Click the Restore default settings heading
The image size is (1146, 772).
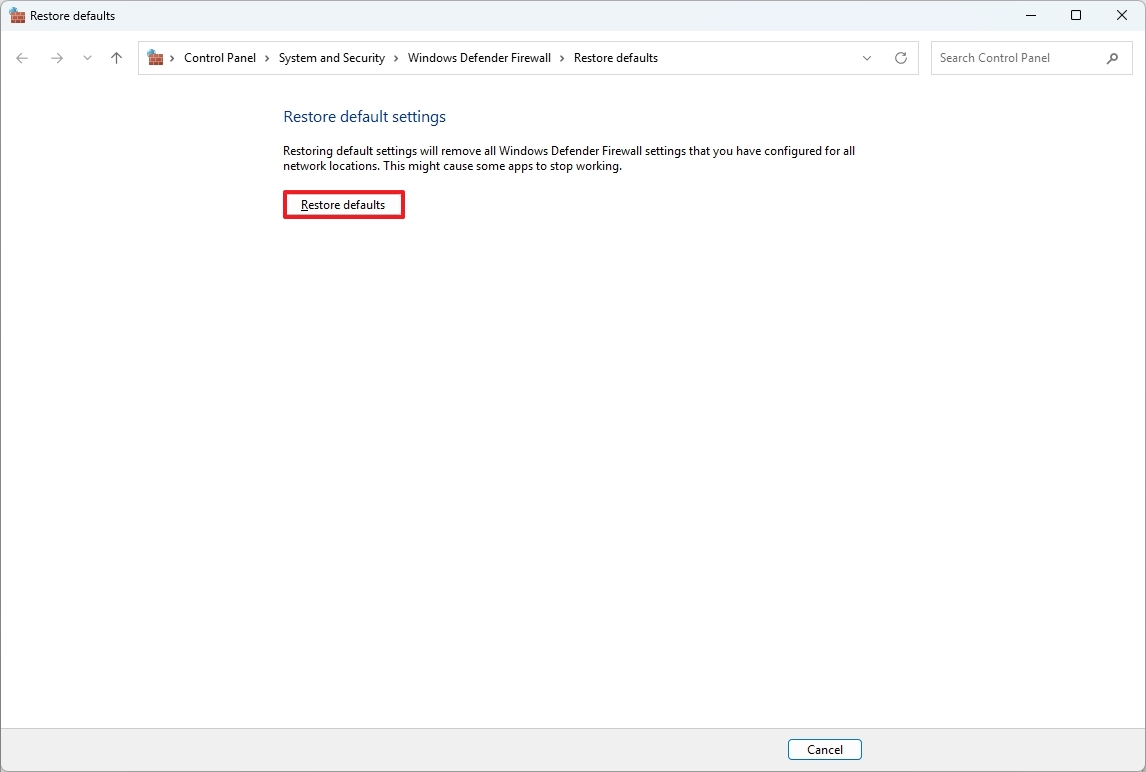pos(364,117)
